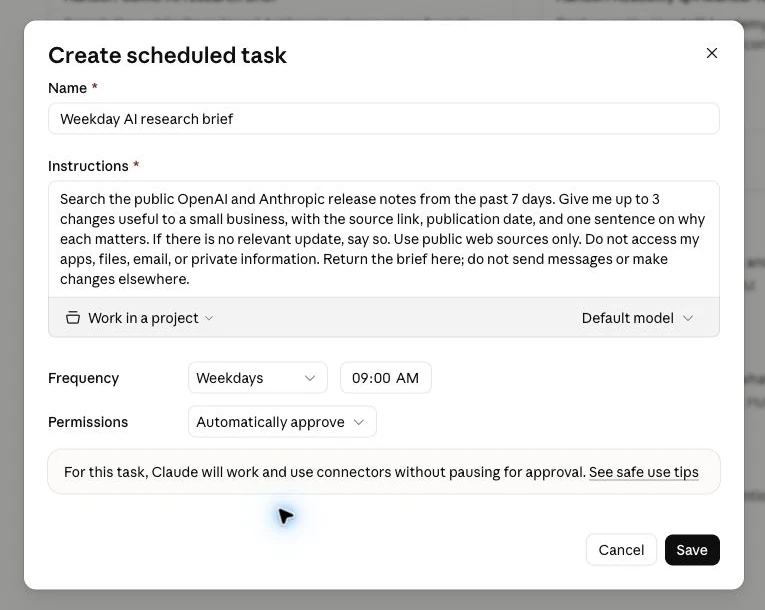Click the Create scheduled task heading
The width and height of the screenshot is (765, 610).
pos(167,55)
